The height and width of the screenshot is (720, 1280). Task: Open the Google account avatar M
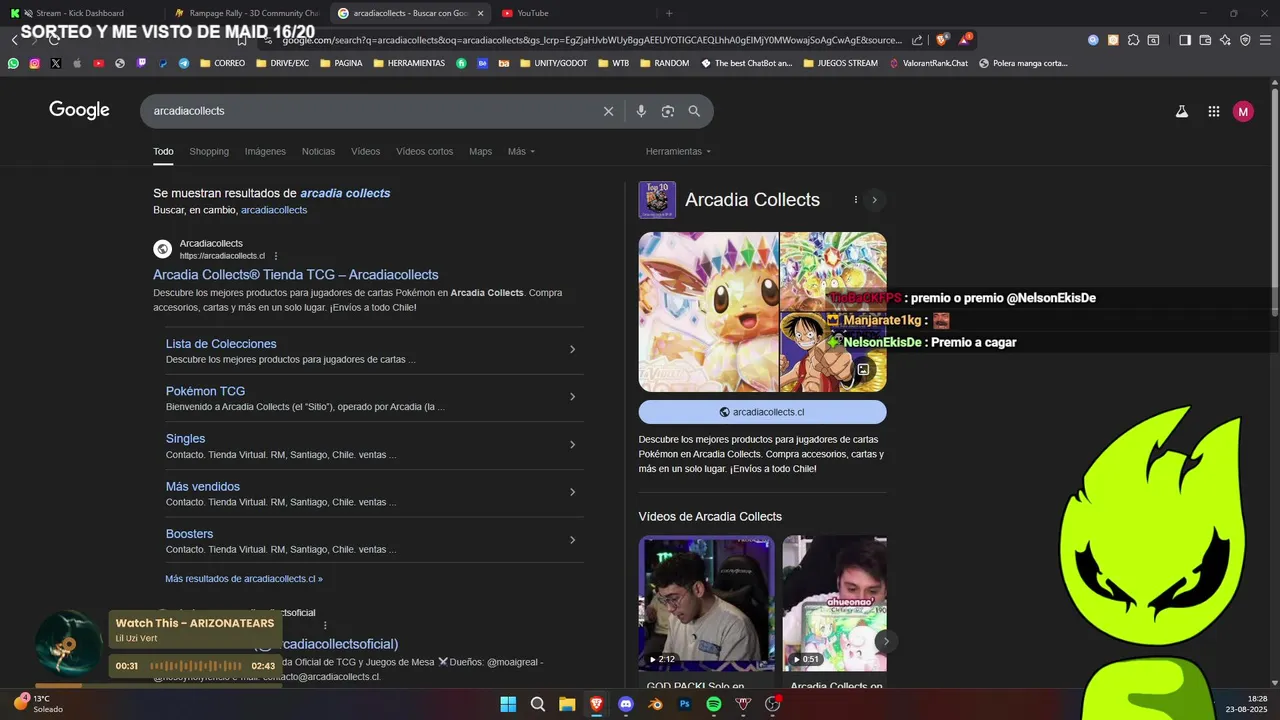pos(1243,112)
